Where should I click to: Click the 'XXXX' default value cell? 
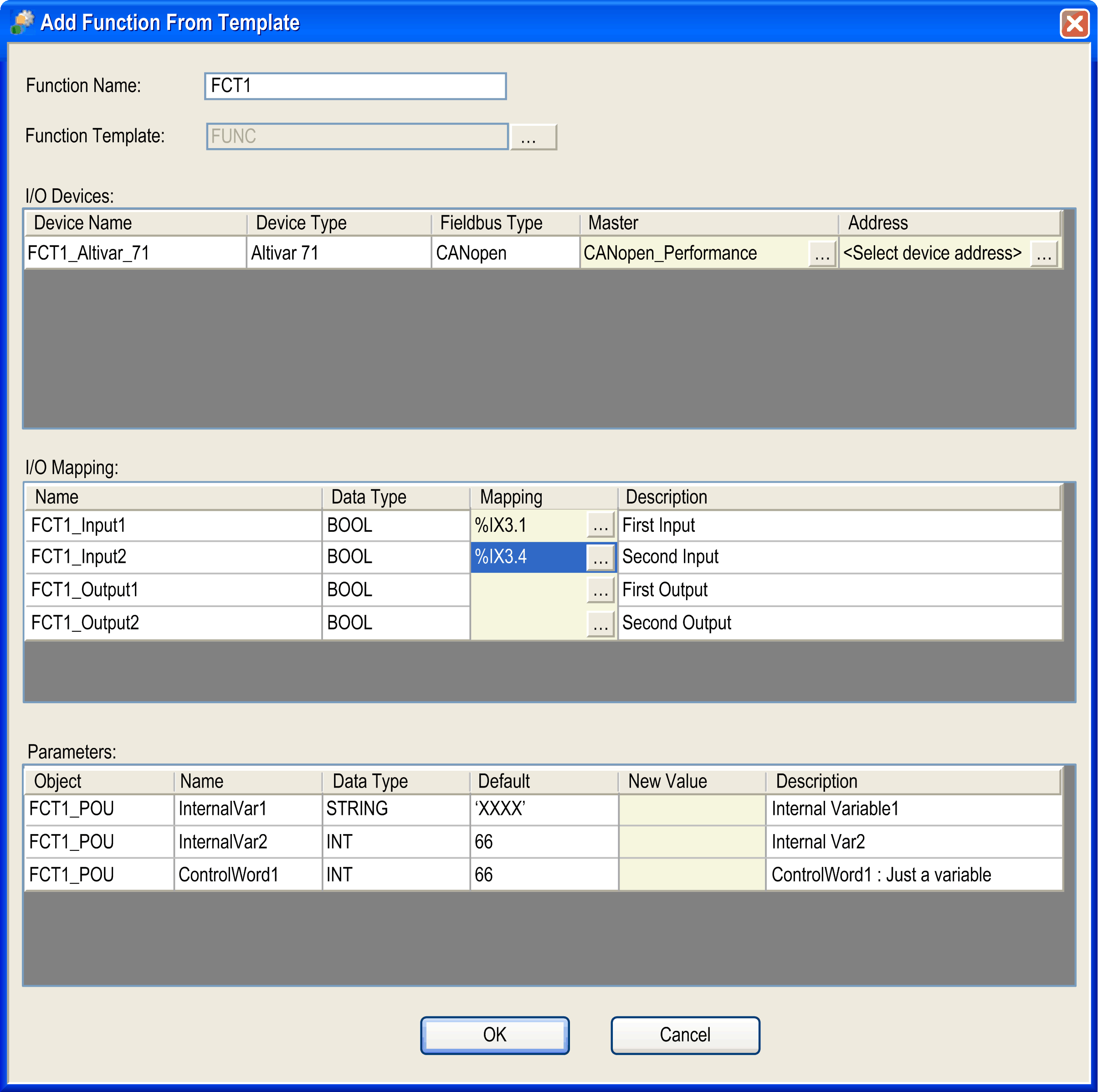(x=544, y=809)
